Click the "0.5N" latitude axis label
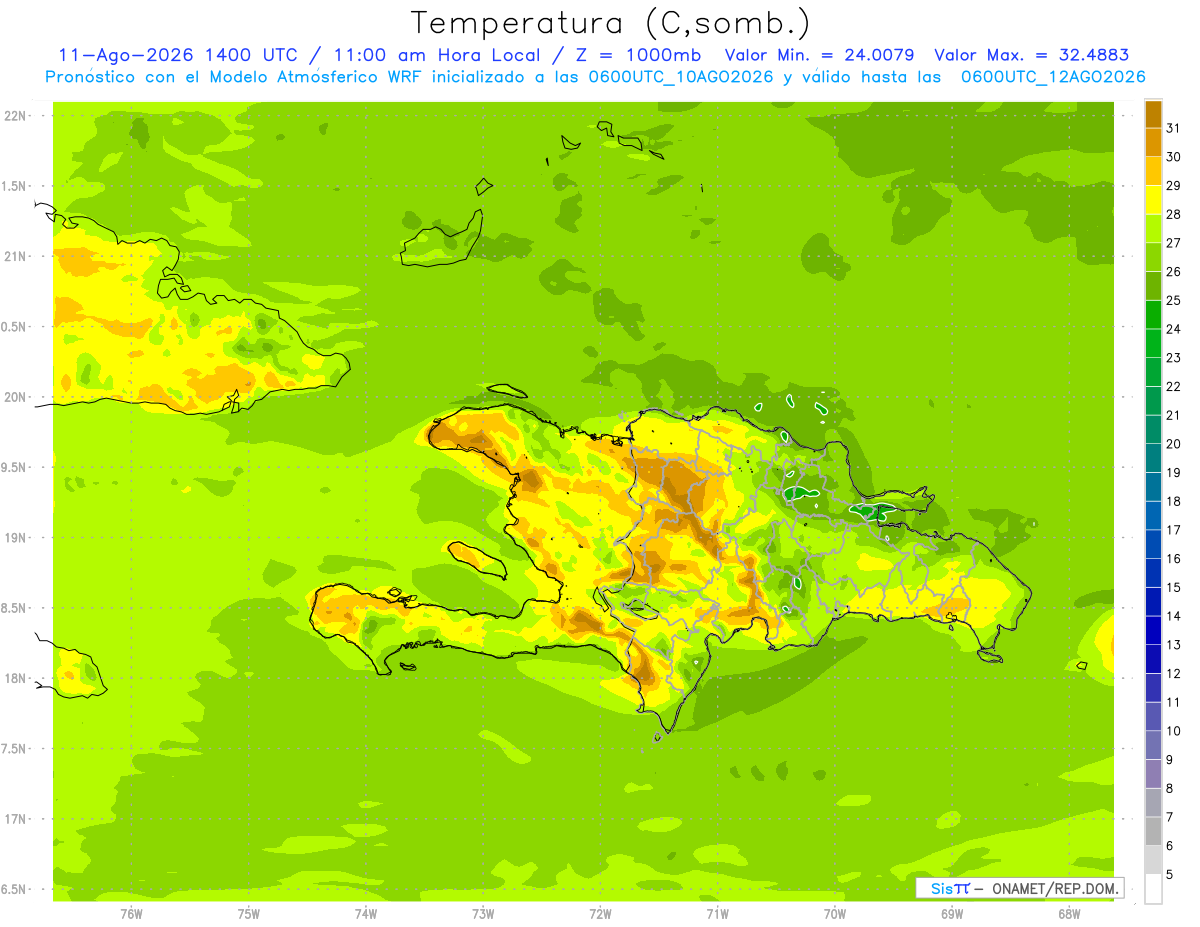The image size is (1200, 927). click(x=14, y=327)
